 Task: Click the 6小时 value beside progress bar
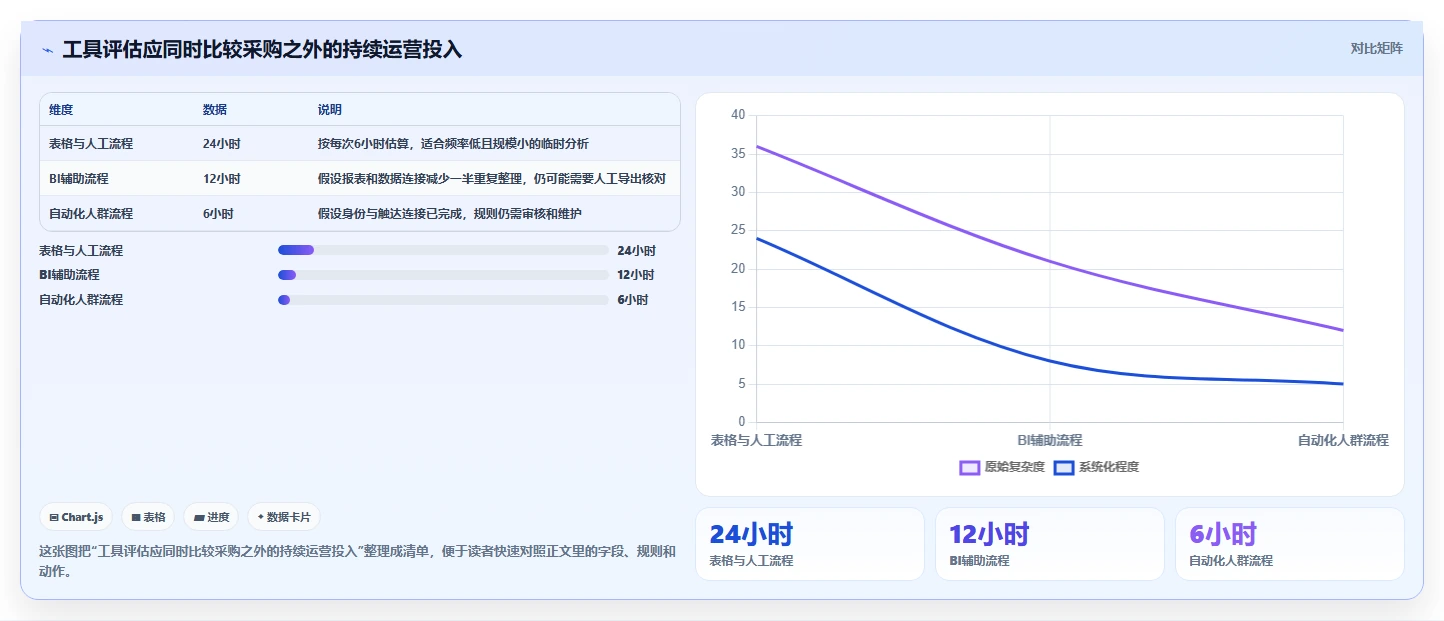[x=633, y=300]
